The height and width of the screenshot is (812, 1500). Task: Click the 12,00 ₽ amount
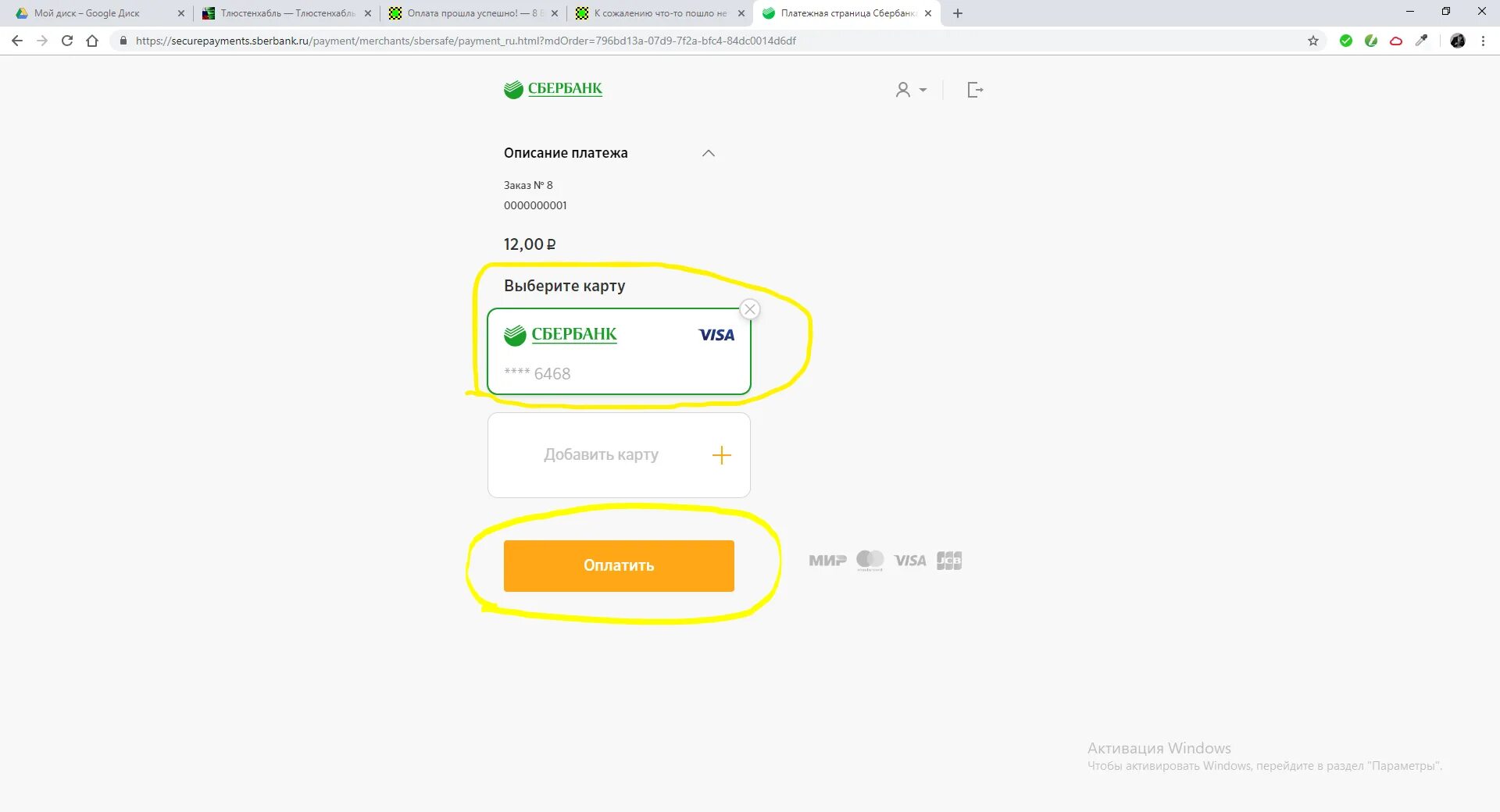click(530, 244)
